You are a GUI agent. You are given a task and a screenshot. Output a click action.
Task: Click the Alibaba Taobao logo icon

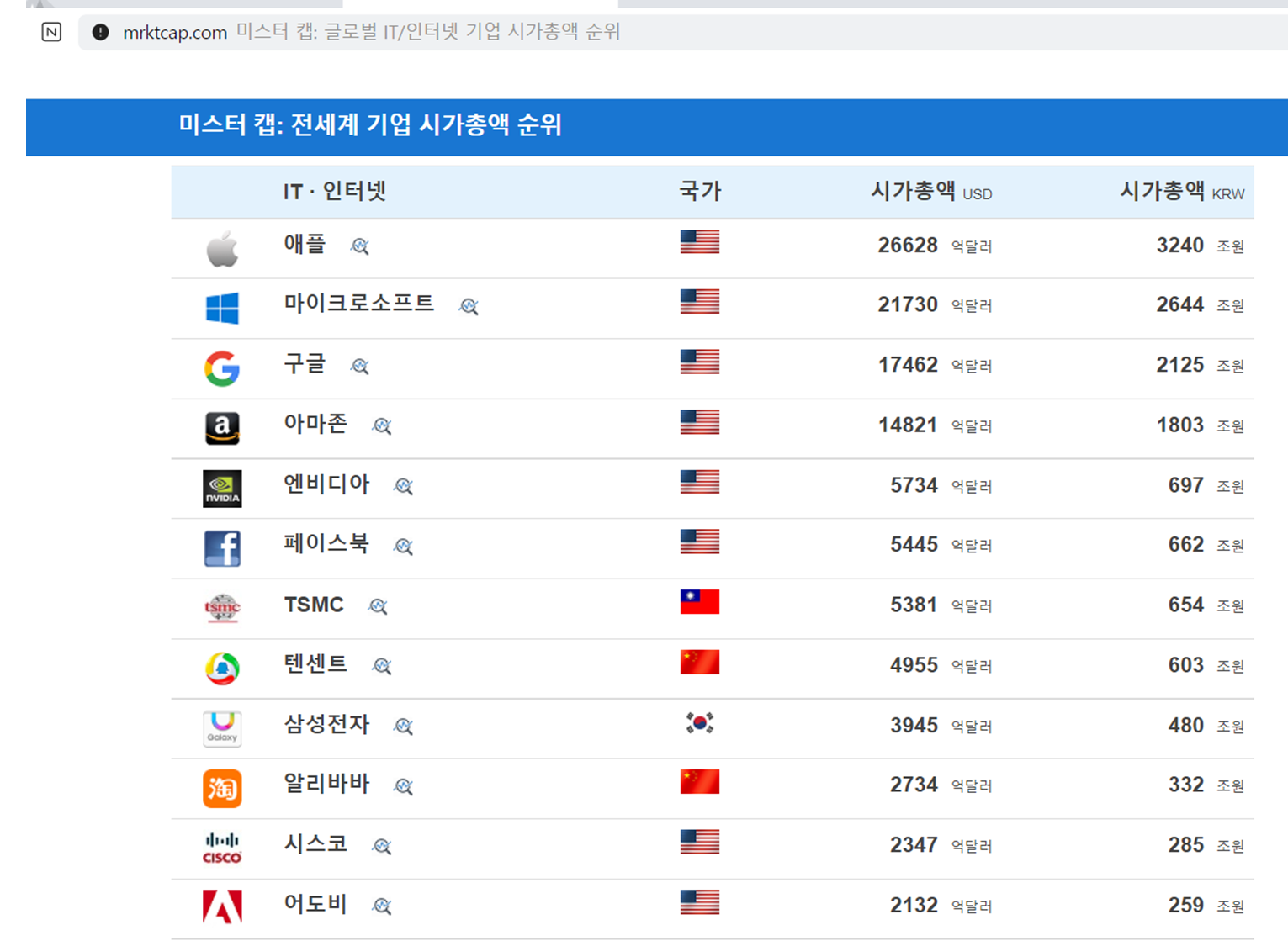(222, 789)
